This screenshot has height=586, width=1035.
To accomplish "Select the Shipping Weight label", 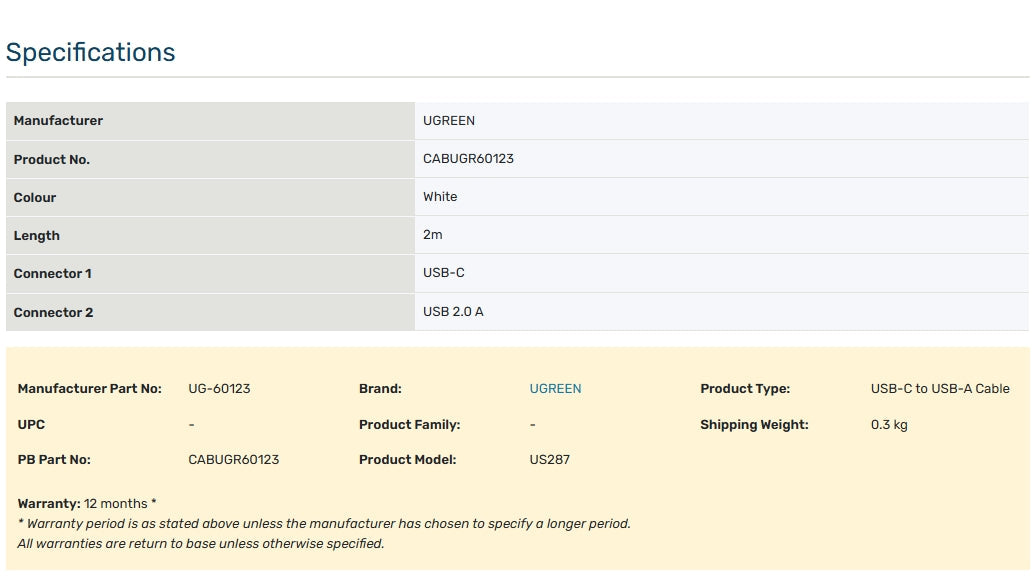I will [x=754, y=425].
